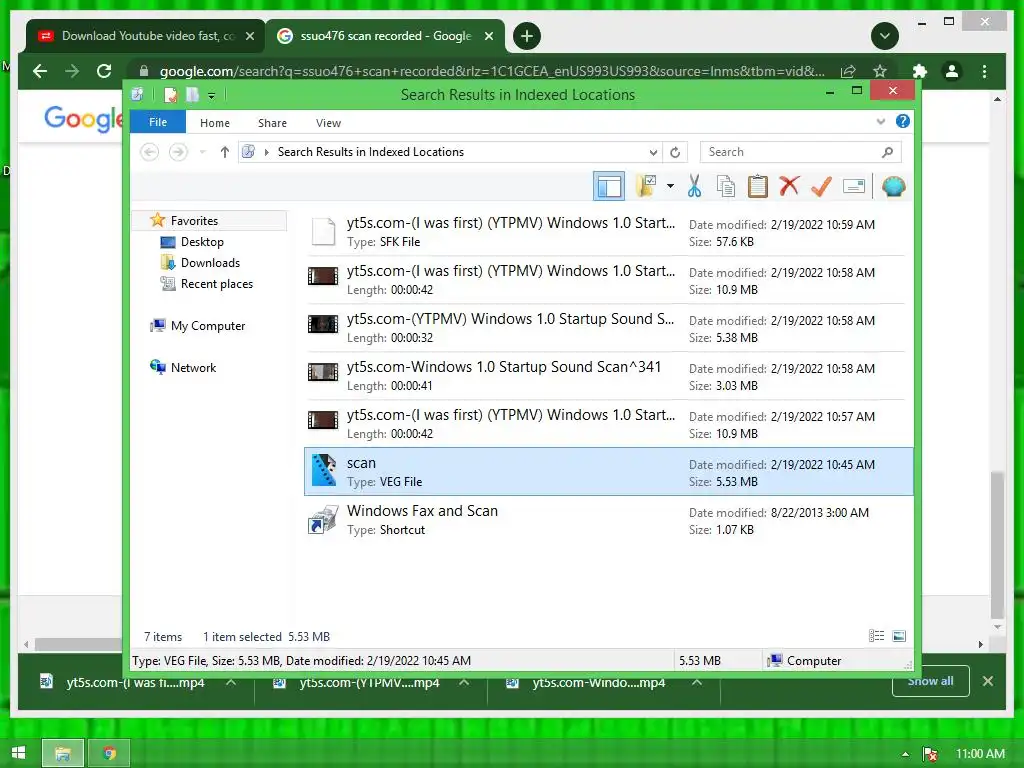
Task: Open the Chrome profile icon
Action: coord(952,71)
